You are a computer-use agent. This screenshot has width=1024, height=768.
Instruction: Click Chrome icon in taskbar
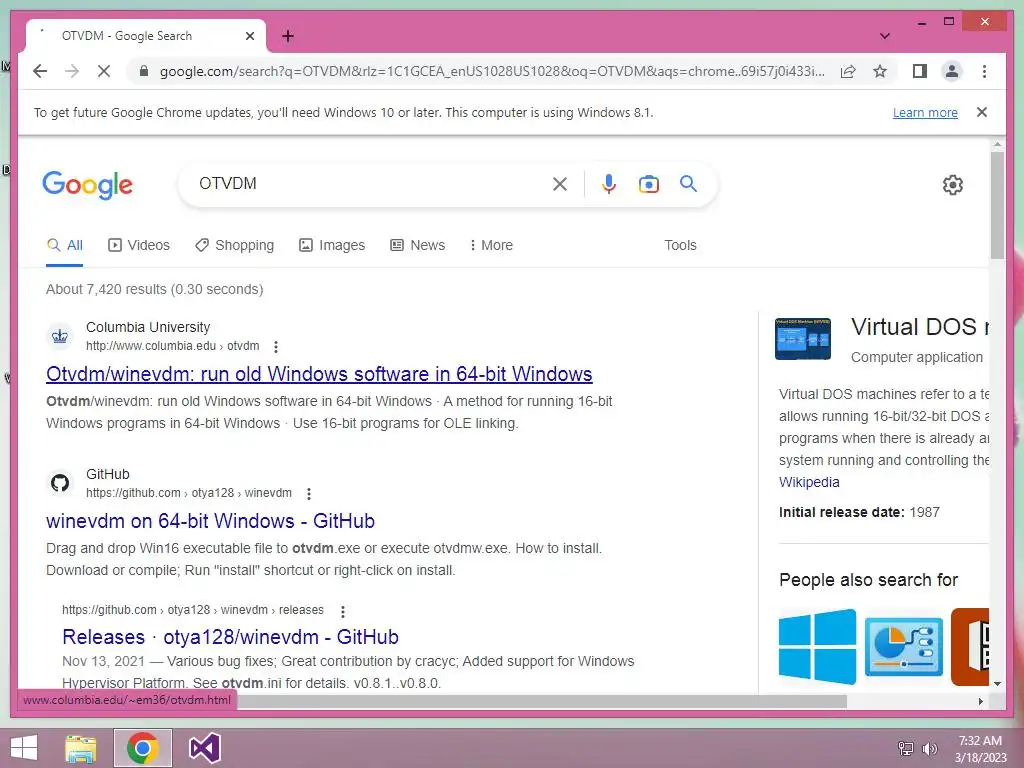[x=142, y=748]
